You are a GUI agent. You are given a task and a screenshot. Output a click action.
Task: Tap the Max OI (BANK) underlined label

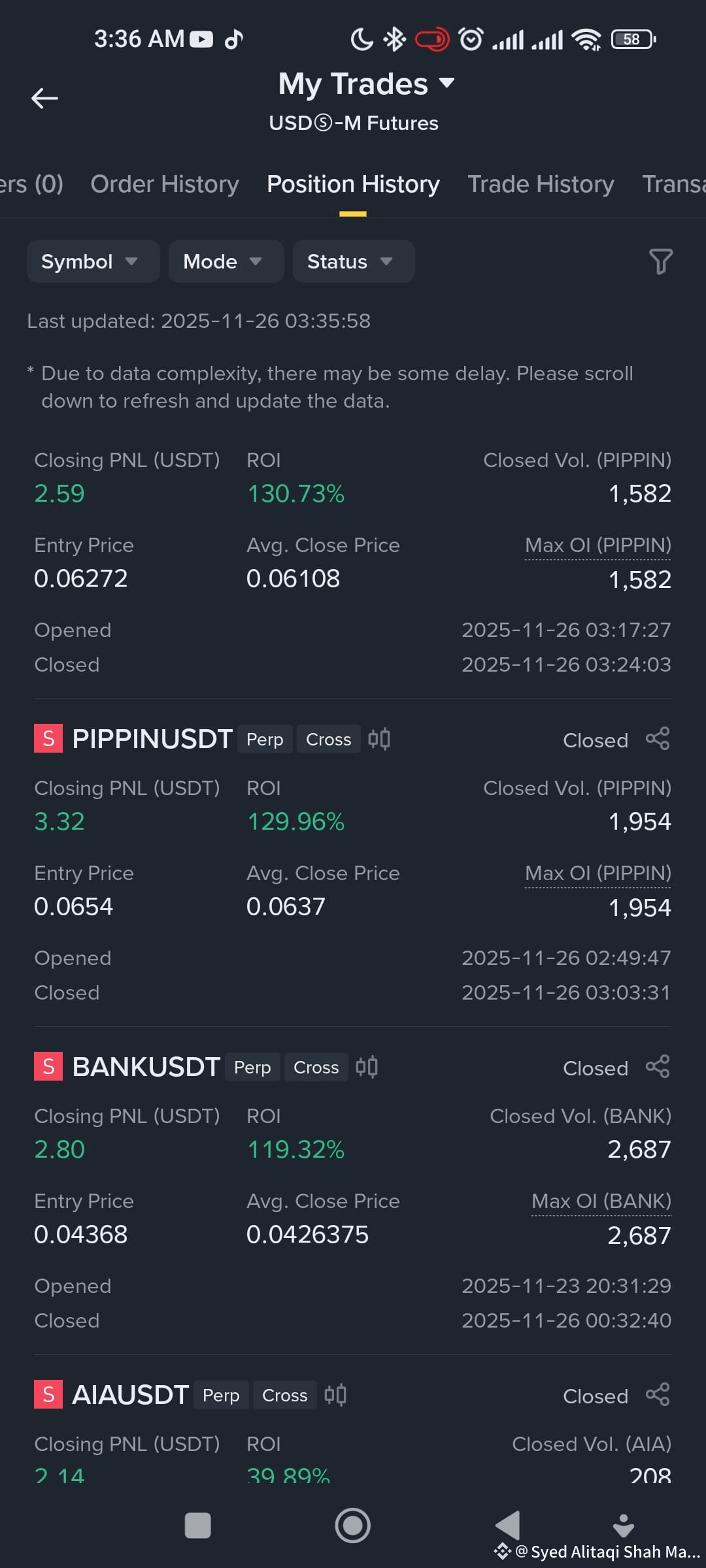[601, 1201]
